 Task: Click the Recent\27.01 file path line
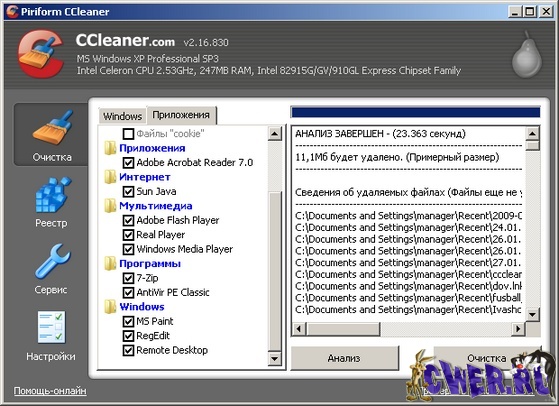point(409,263)
